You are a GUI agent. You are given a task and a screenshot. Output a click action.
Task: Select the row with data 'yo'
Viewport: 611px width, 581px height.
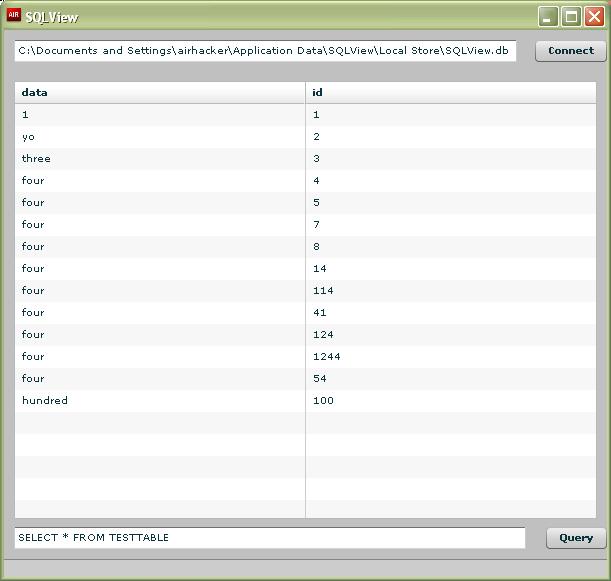pos(306,137)
